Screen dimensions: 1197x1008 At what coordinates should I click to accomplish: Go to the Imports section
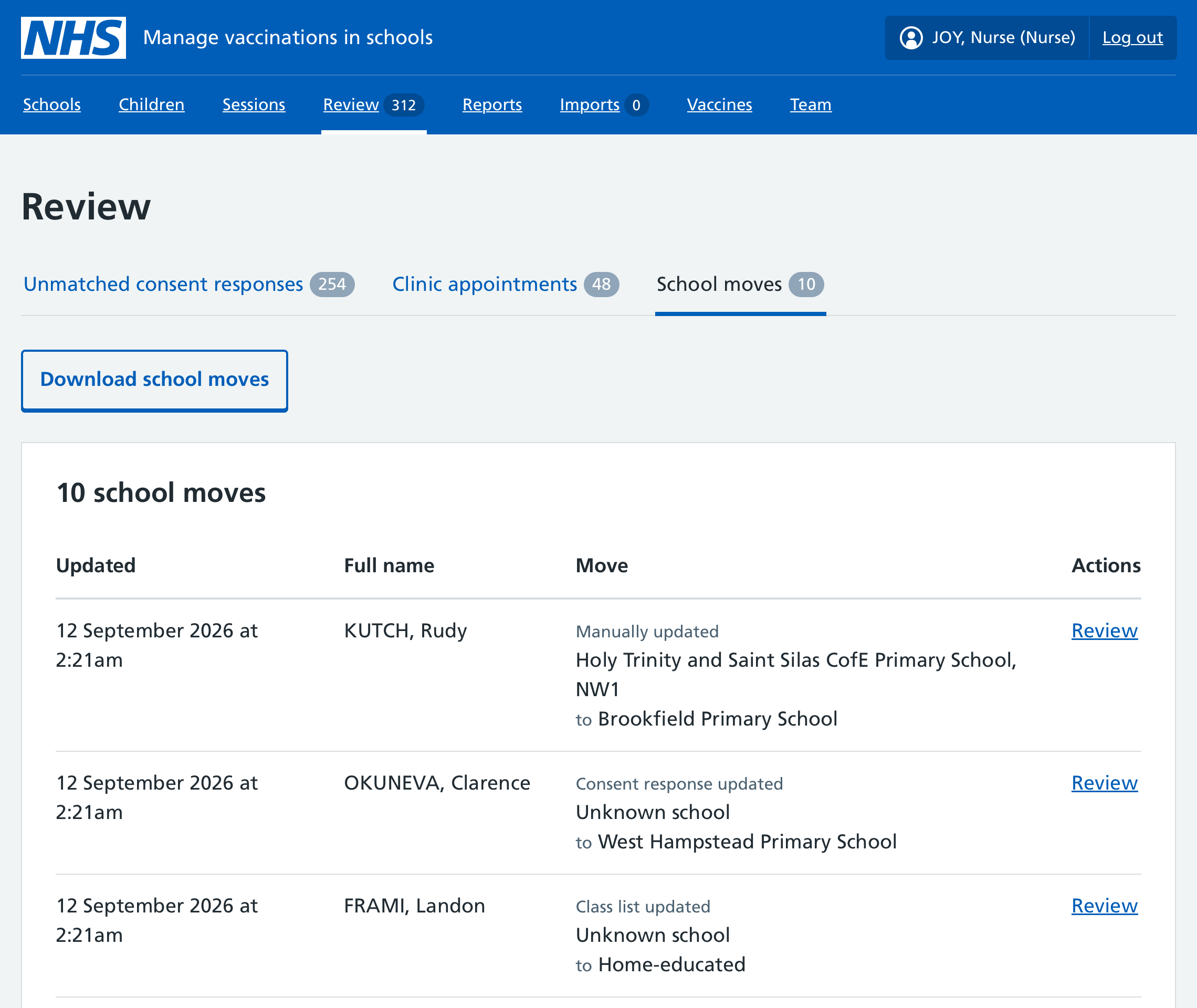click(x=590, y=104)
